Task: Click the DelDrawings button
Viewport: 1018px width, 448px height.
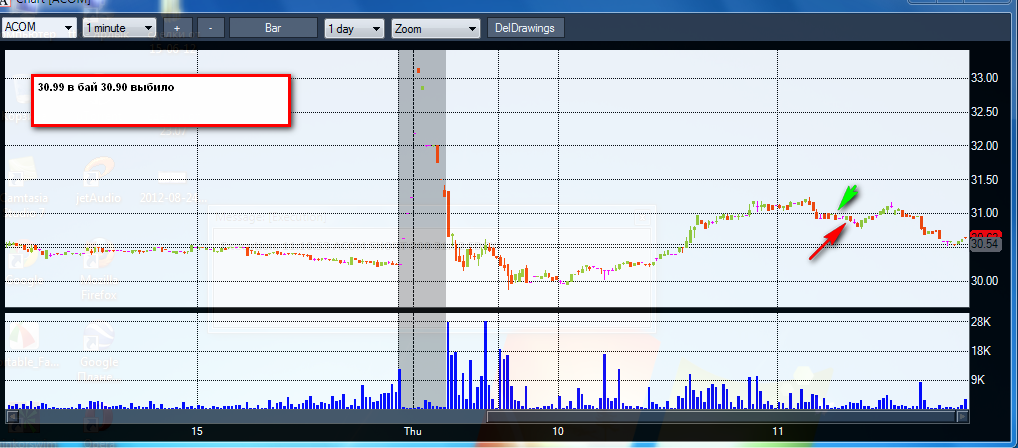Action: (x=525, y=28)
